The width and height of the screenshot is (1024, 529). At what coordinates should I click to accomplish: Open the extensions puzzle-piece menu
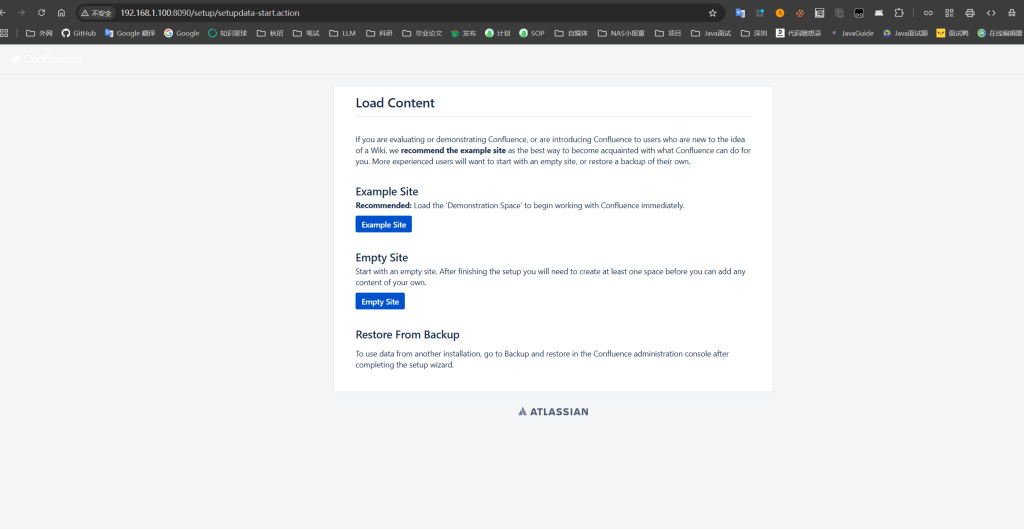point(899,12)
